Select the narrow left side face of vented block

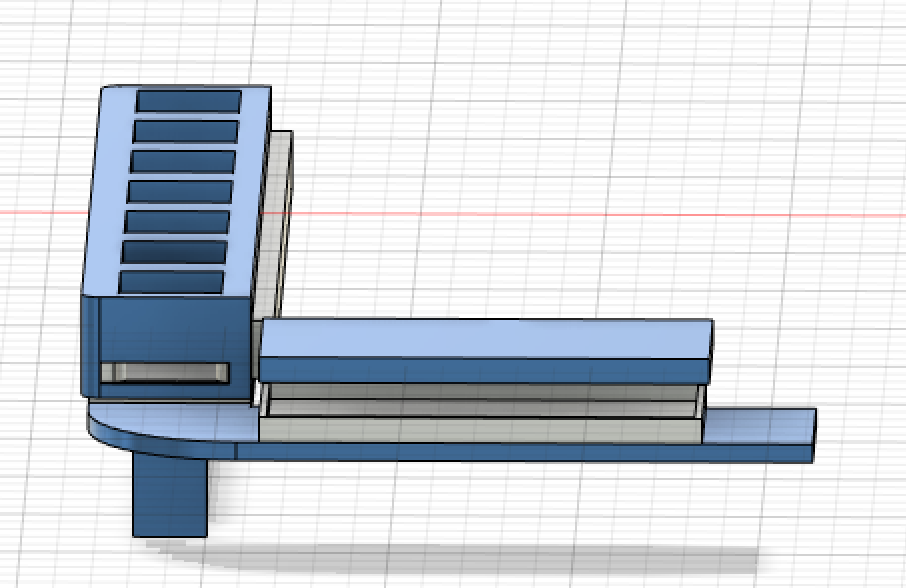90,345
